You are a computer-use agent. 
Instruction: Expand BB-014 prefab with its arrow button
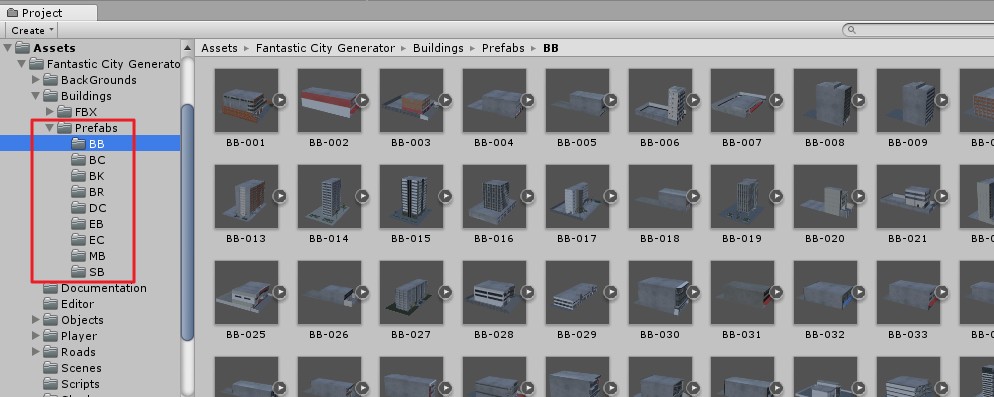point(363,197)
